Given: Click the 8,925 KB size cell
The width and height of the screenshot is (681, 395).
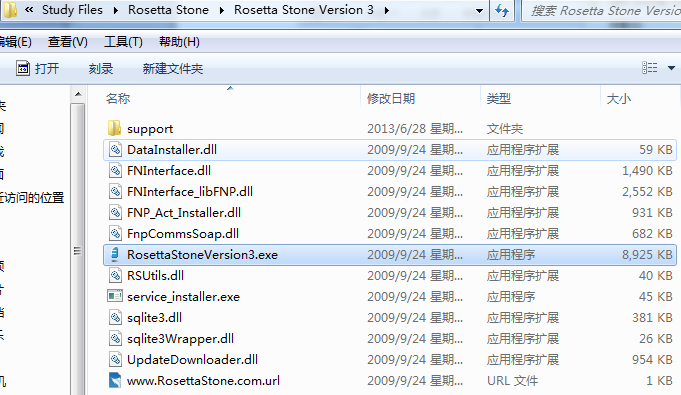Looking at the screenshot, I should (647, 254).
